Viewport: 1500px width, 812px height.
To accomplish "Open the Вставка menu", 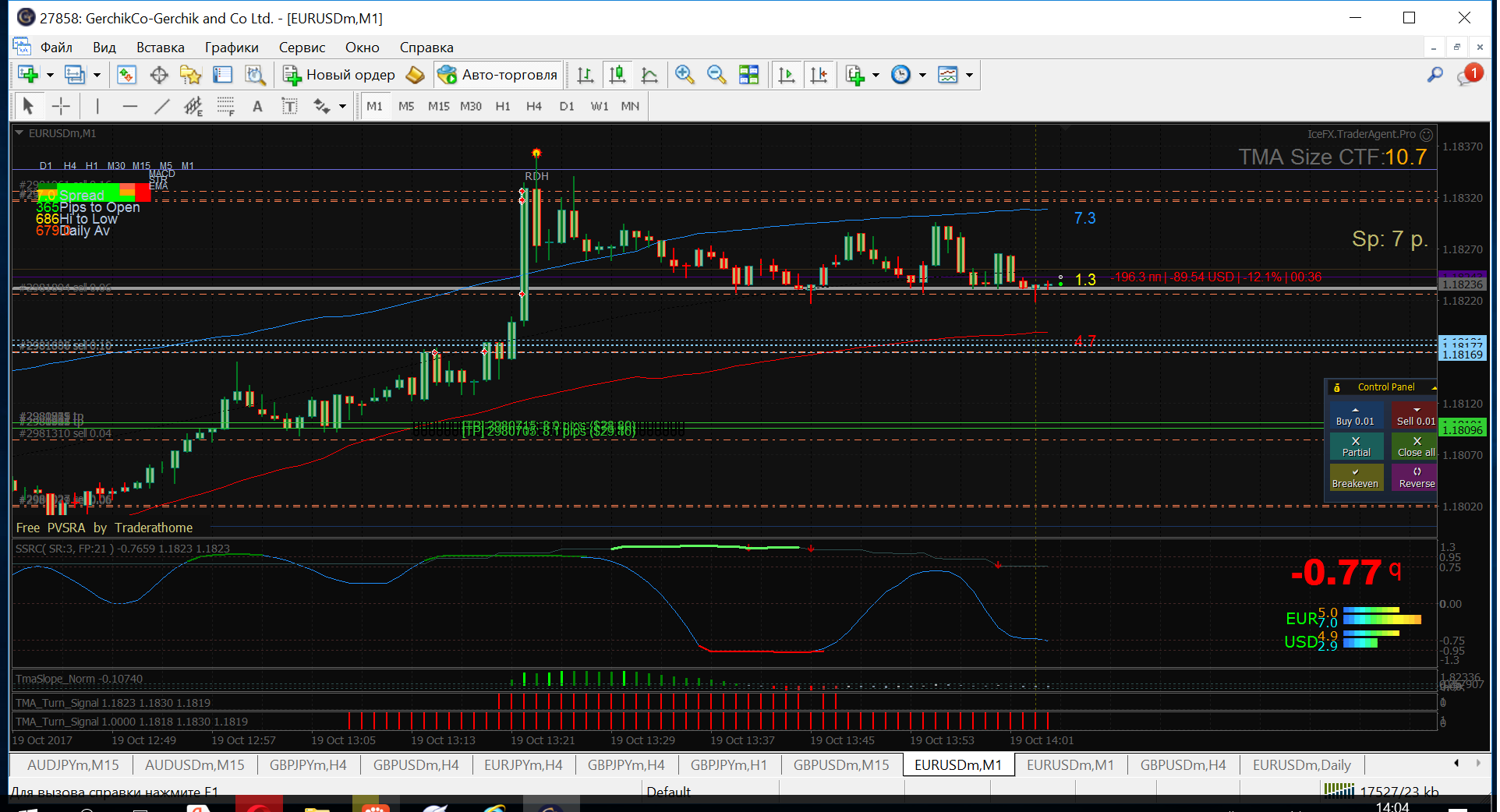I will (x=161, y=48).
